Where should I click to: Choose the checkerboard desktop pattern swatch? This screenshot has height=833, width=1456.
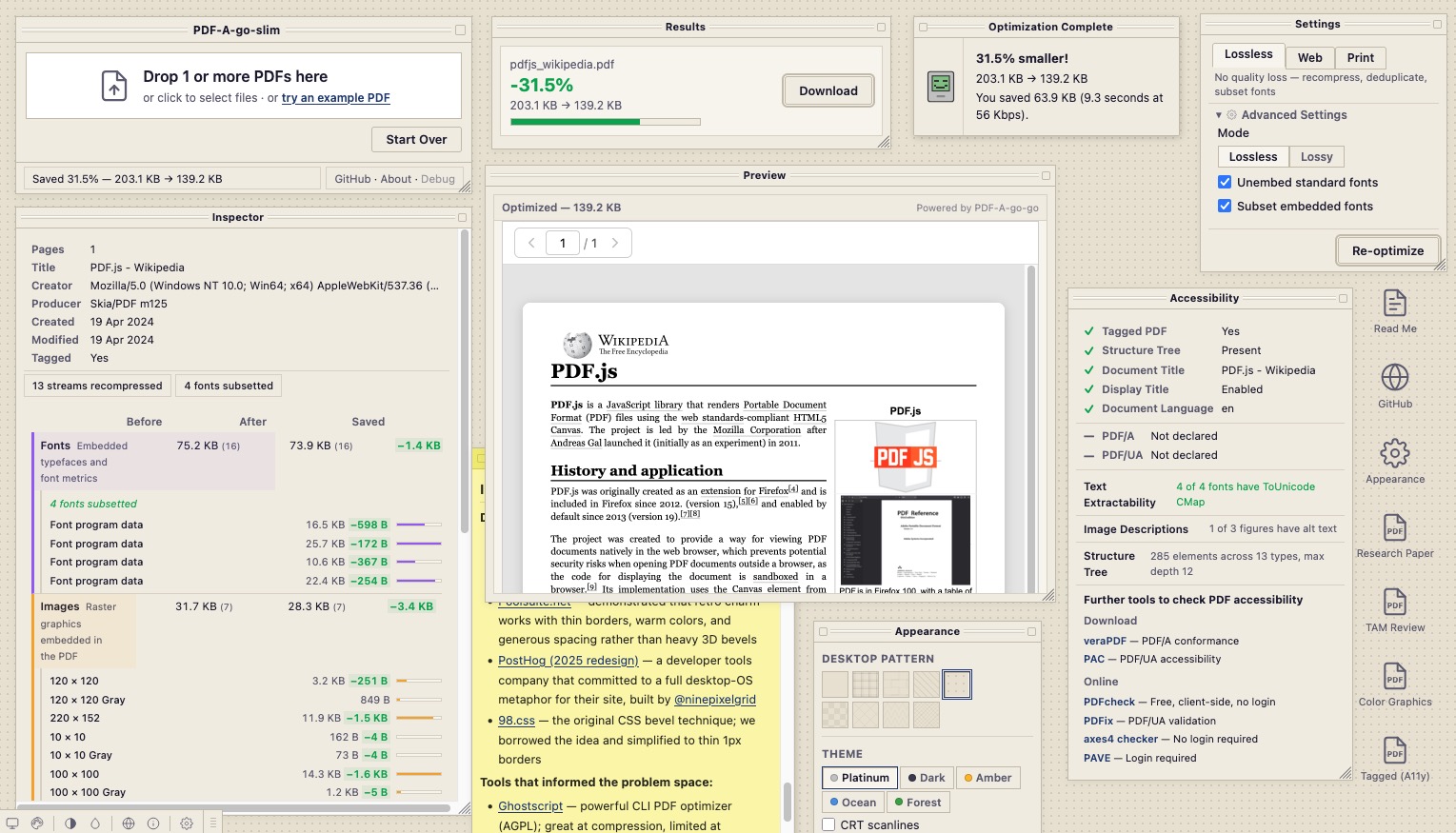tap(835, 715)
